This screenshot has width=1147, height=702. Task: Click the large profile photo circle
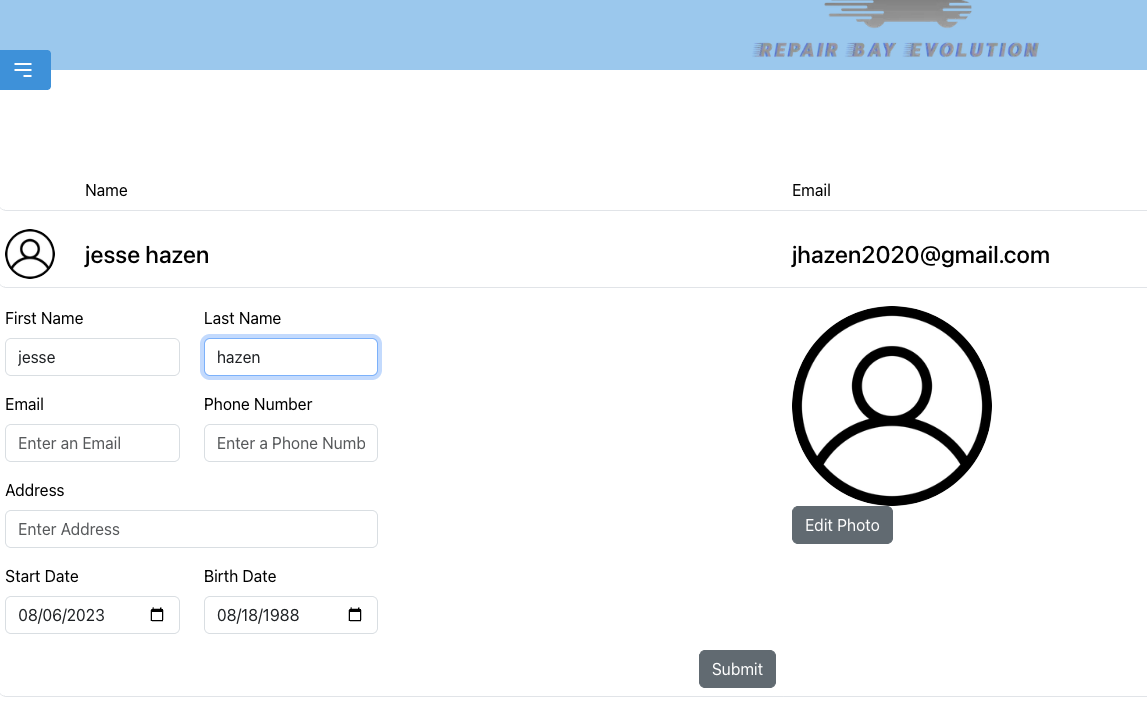pyautogui.click(x=891, y=405)
